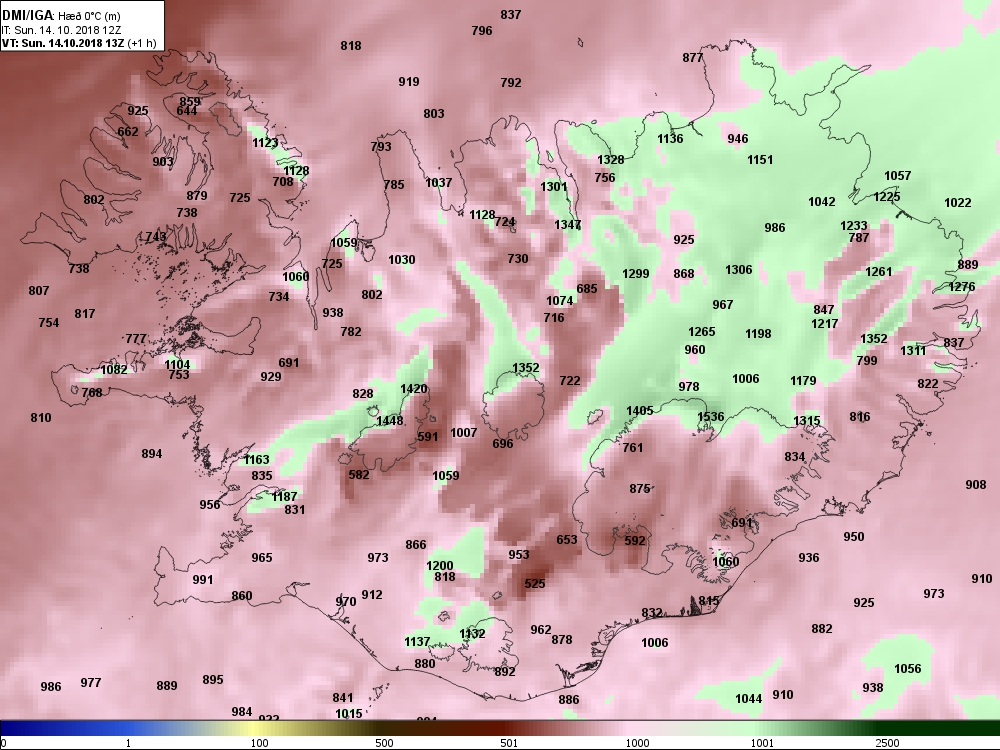Click the map value '685'

point(587,288)
